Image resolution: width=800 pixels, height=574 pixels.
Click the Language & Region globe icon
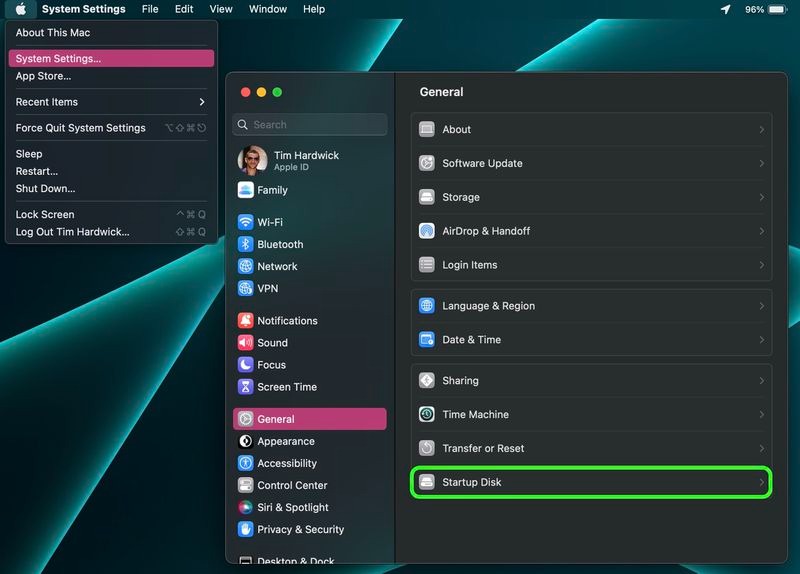pos(427,306)
